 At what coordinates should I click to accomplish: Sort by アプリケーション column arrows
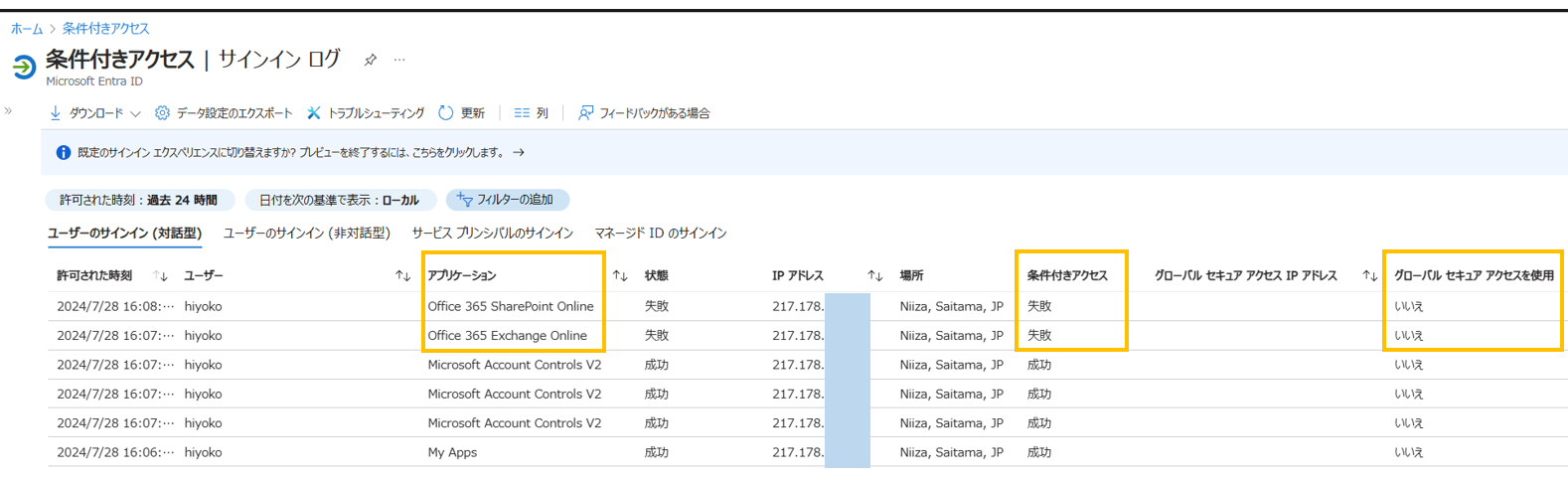point(620,276)
